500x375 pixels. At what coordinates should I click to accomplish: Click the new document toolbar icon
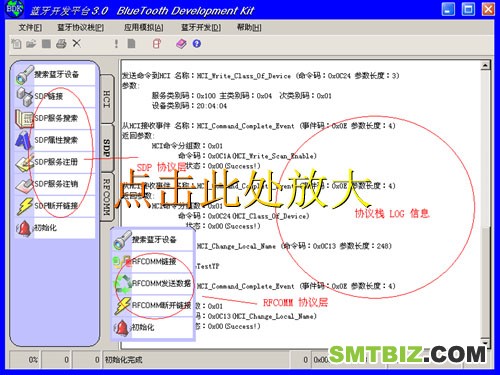click(x=16, y=44)
